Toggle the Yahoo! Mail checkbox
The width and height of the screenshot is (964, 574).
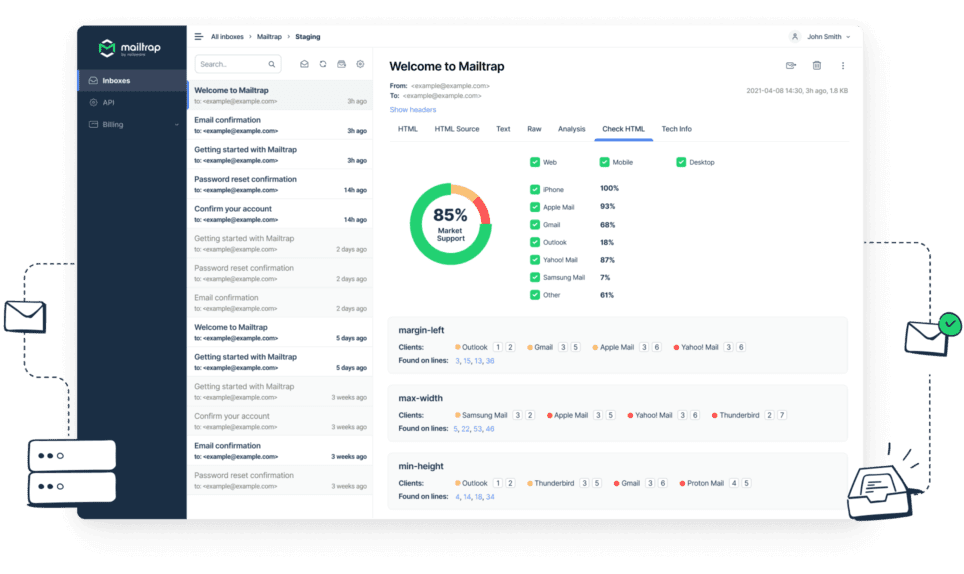point(534,260)
